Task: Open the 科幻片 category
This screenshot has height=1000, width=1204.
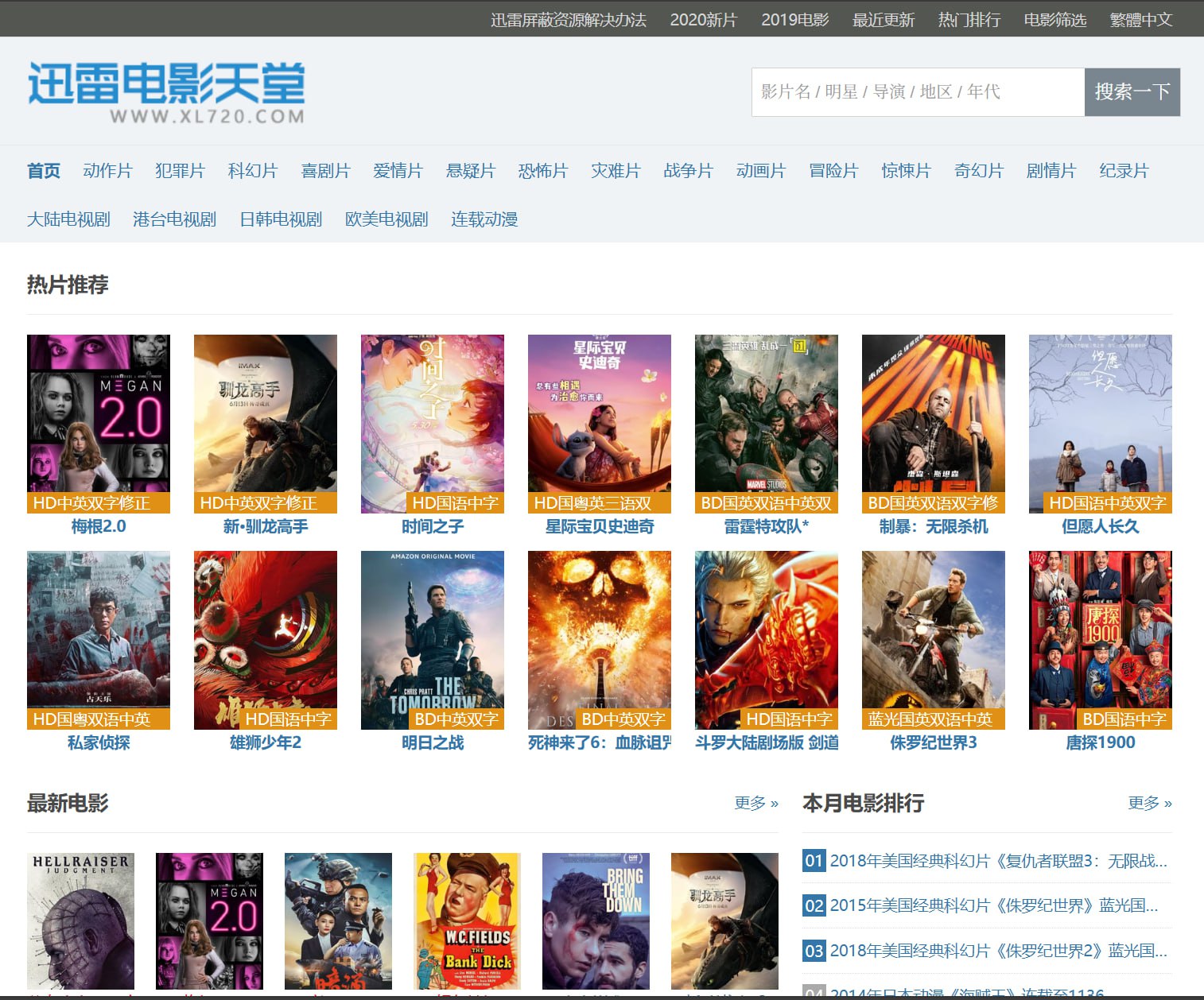Action: (253, 171)
